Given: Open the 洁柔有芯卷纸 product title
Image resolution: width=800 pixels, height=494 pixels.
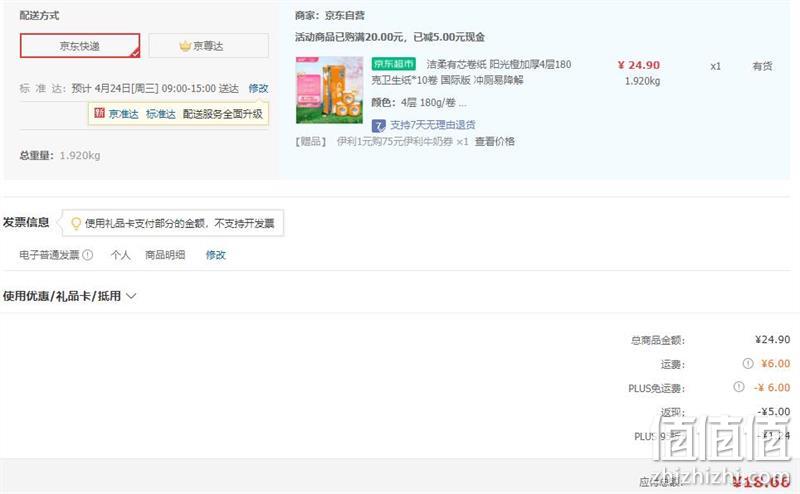Looking at the screenshot, I should 471,72.
